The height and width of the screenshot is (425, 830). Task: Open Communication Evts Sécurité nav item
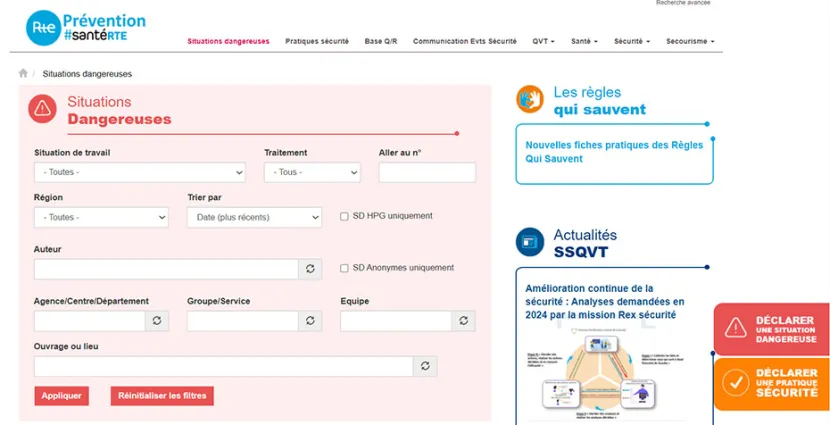(465, 41)
